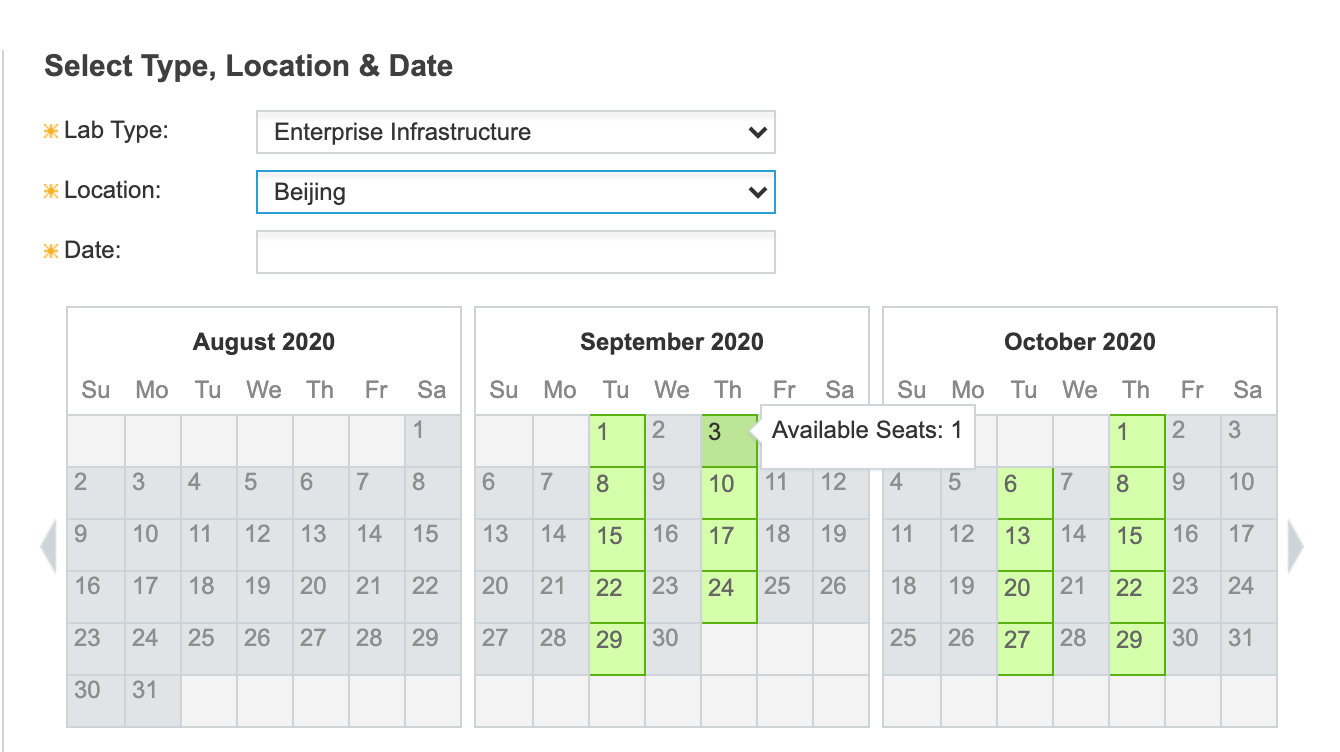Pick October 6 green date cell

point(1025,493)
